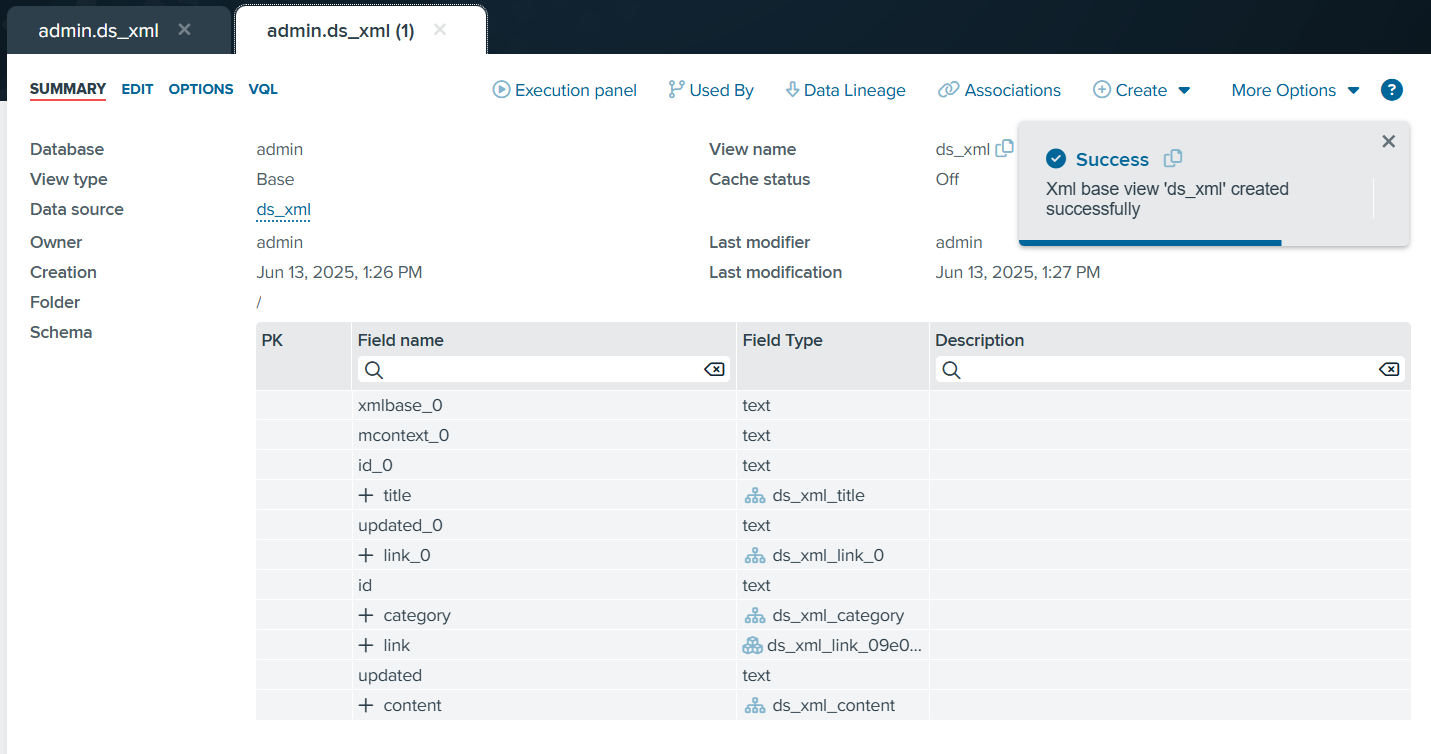Select the admin.ds_xml (1) tab

coord(340,30)
